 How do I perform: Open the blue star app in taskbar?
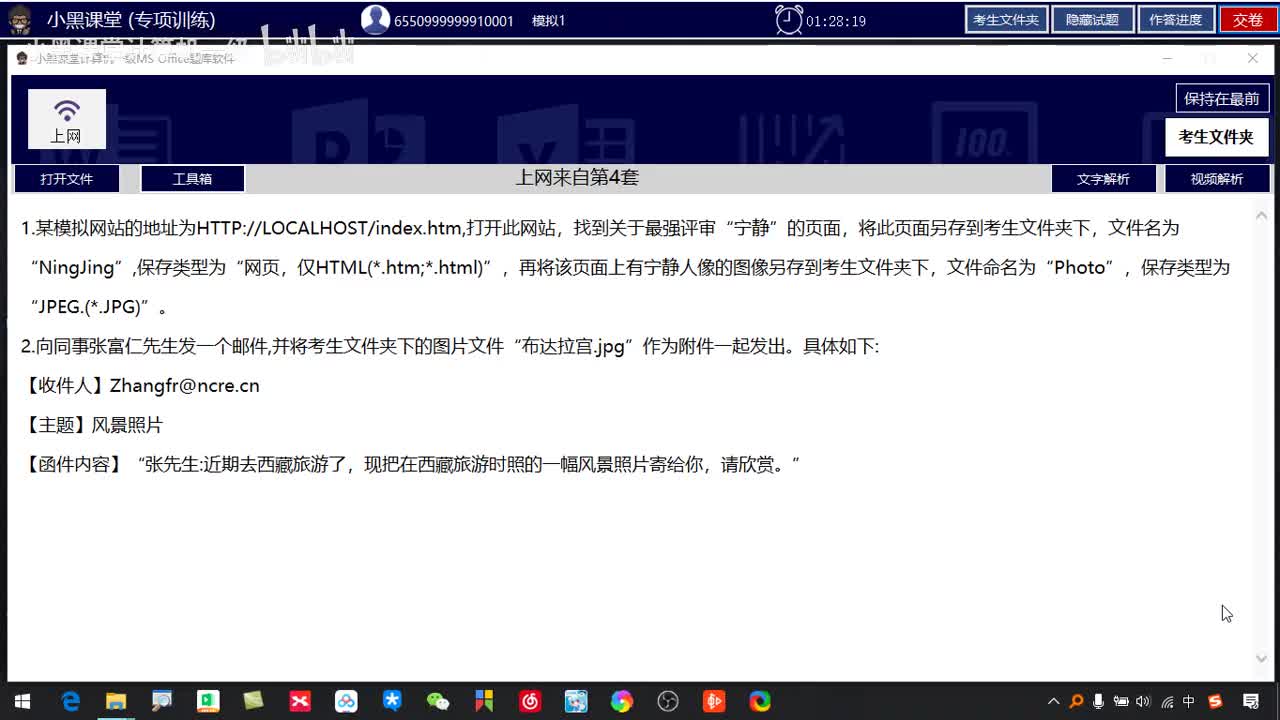392,701
